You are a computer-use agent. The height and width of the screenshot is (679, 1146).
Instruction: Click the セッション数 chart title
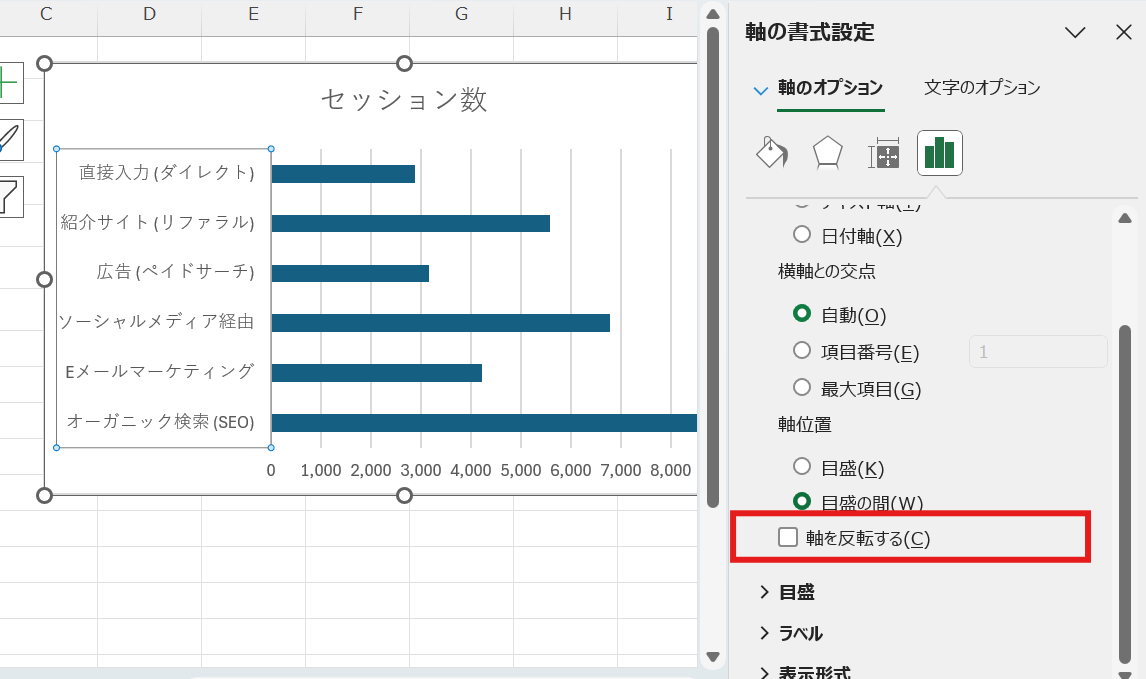[x=404, y=98]
